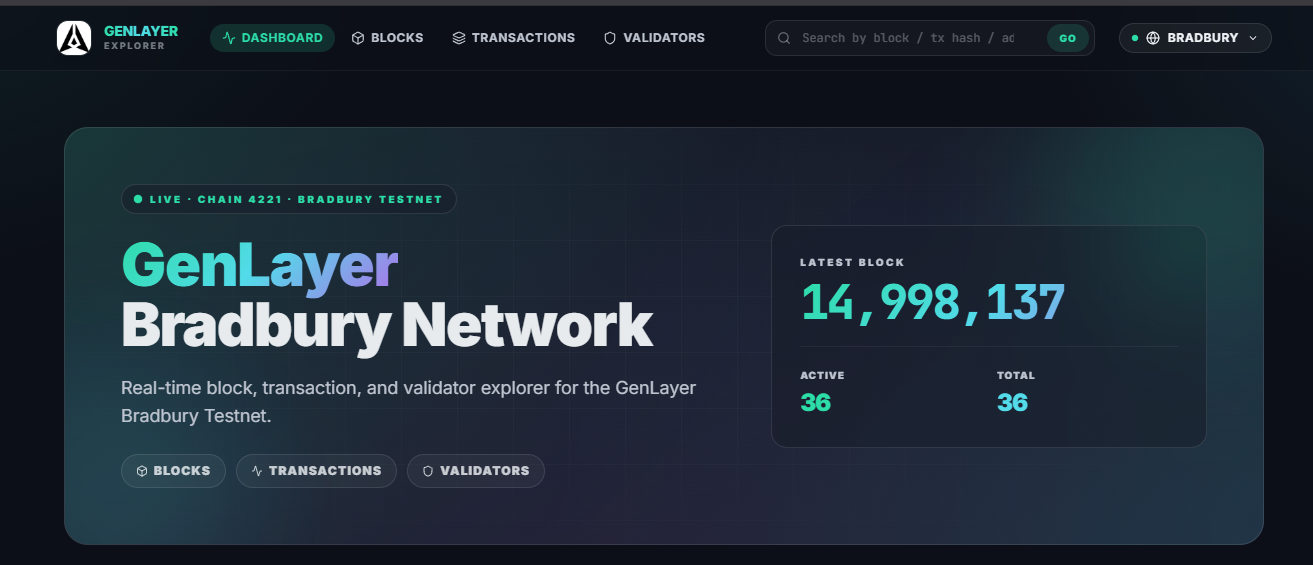Click the green live dot in the badge

[x=138, y=199]
